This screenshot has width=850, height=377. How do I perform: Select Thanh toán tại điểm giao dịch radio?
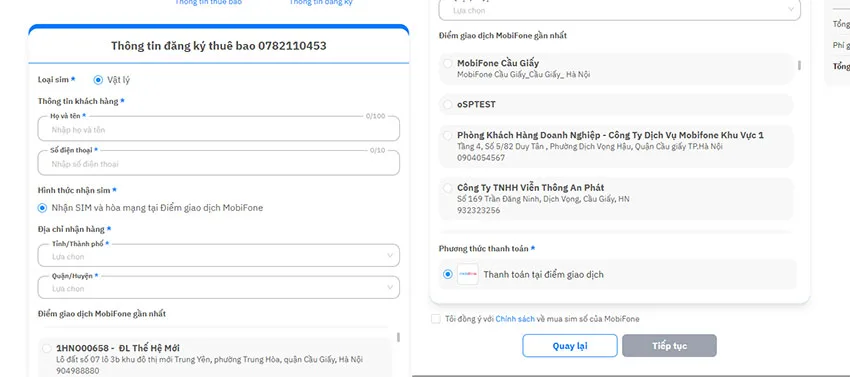coord(447,274)
